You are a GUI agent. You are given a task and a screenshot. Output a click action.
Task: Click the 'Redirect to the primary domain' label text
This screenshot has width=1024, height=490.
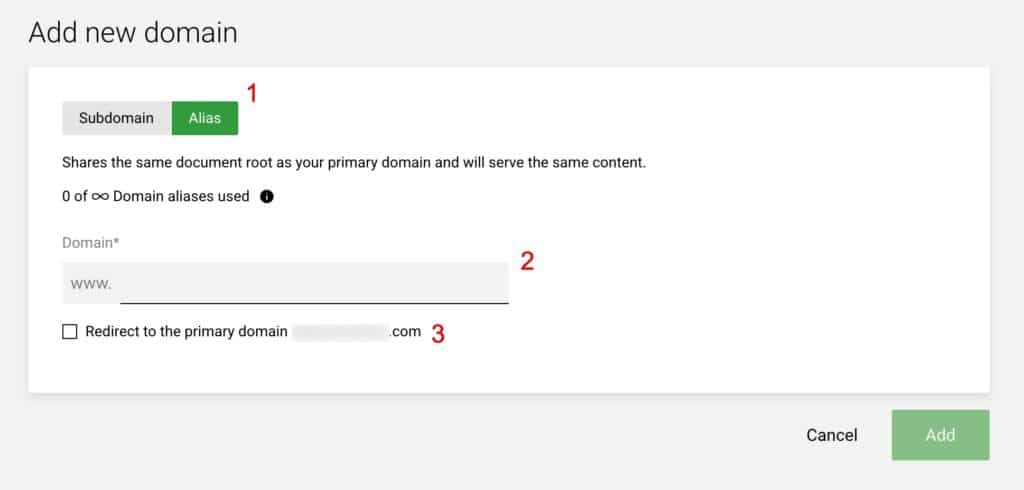click(x=186, y=331)
